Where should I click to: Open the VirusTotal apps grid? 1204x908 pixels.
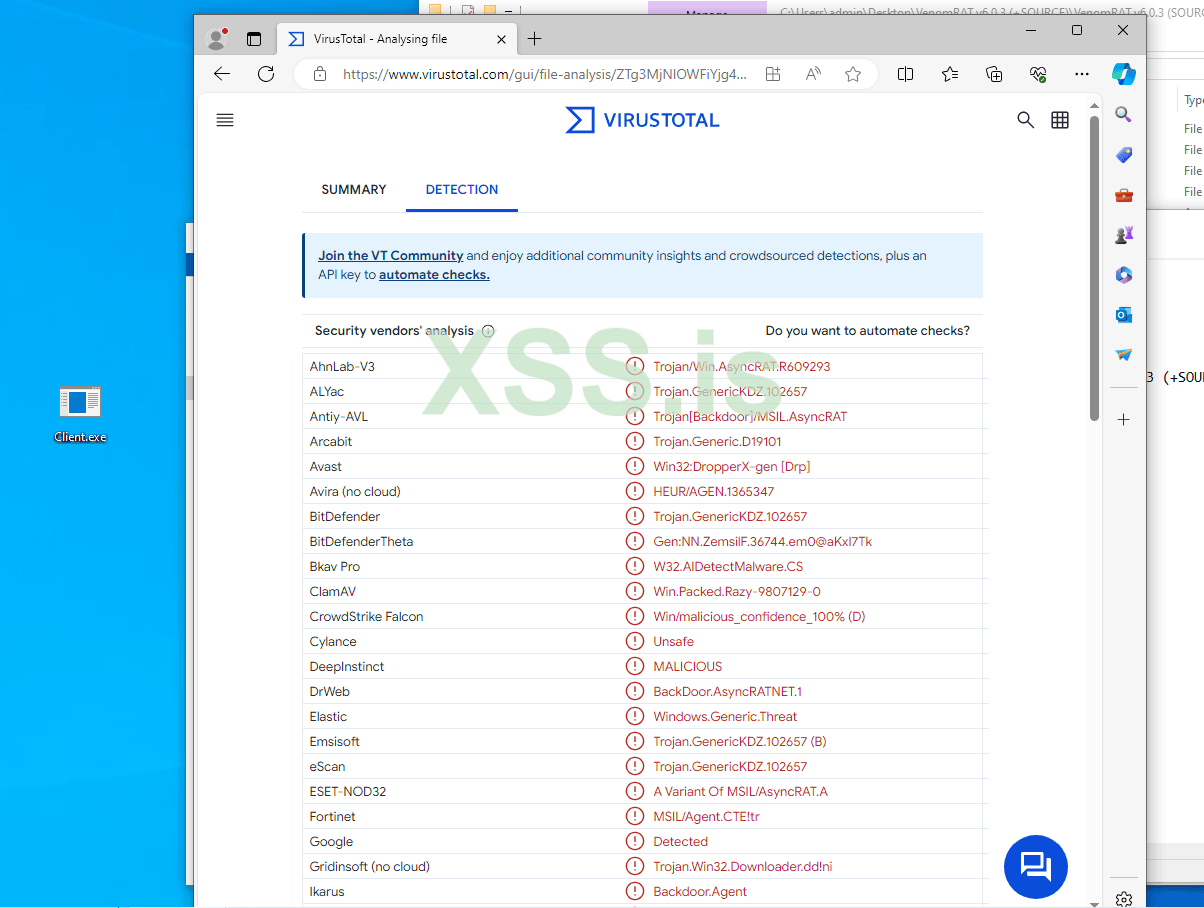[1060, 120]
